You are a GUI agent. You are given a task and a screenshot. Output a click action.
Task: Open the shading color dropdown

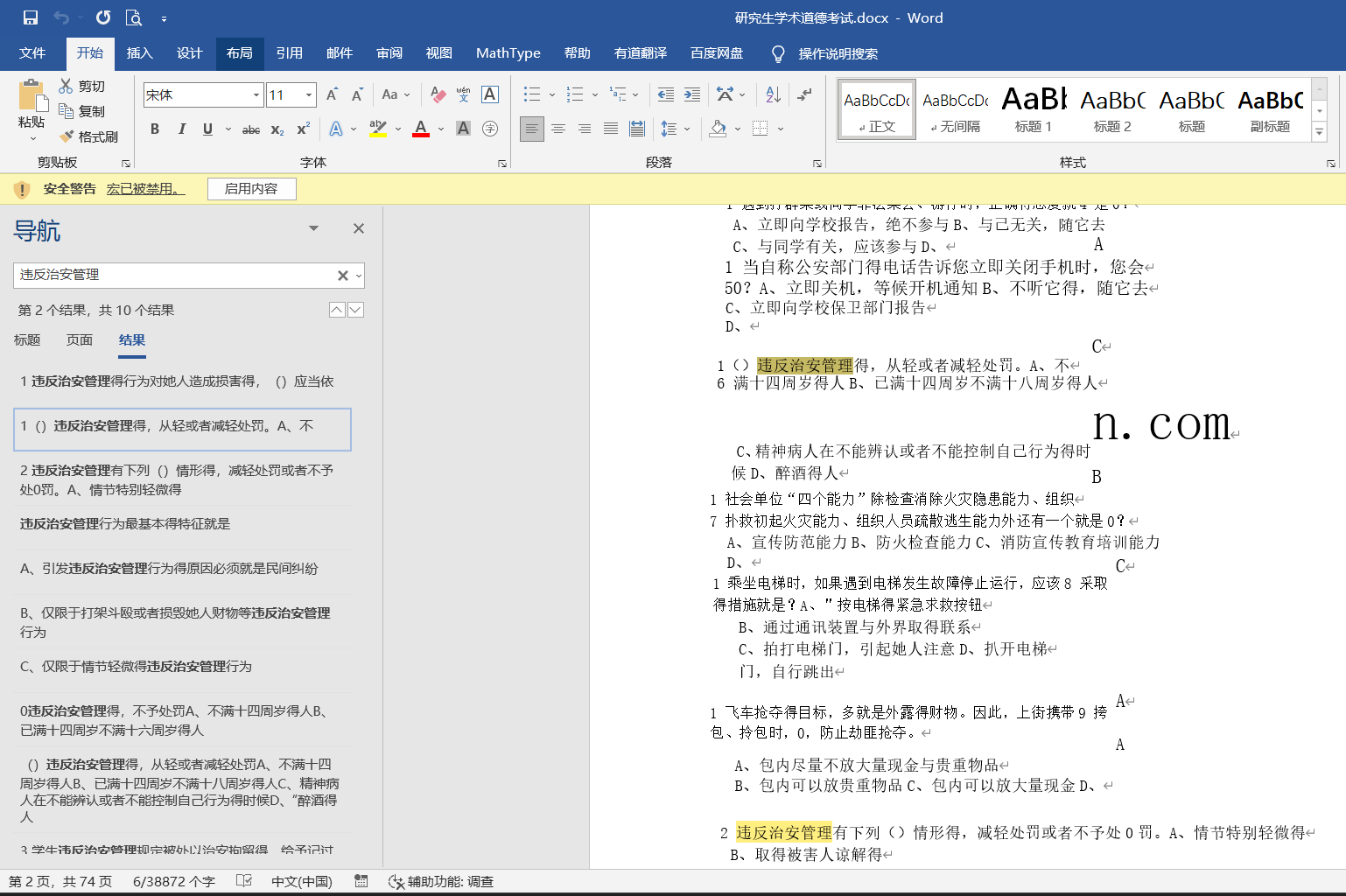pyautogui.click(x=736, y=129)
